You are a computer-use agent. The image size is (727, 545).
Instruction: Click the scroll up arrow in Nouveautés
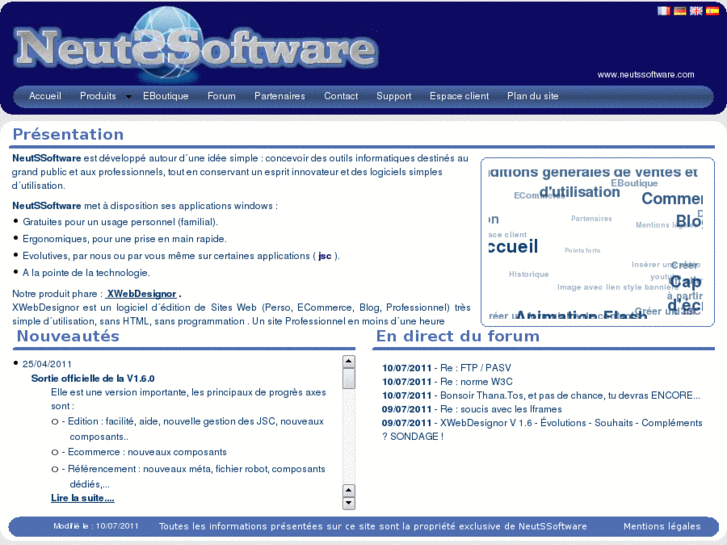pyautogui.click(x=349, y=361)
